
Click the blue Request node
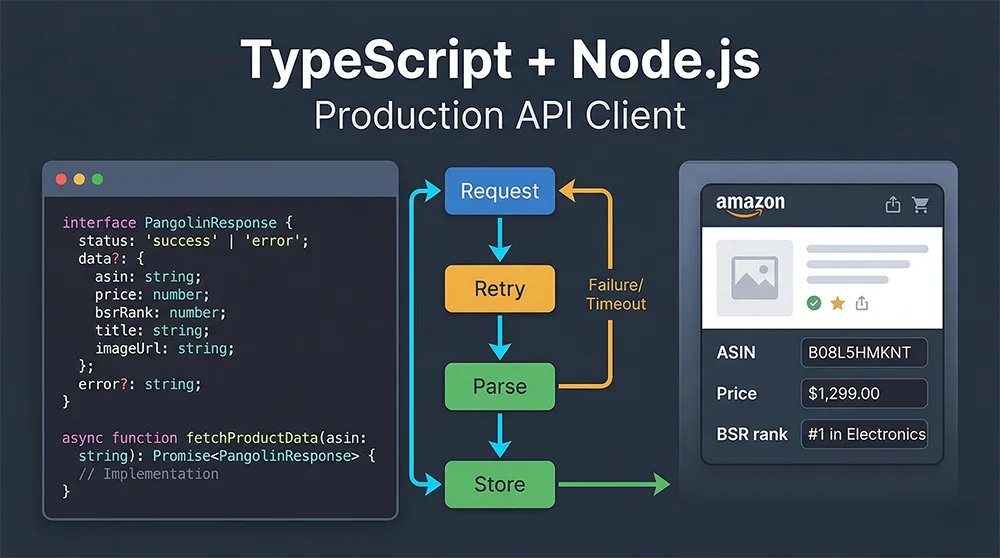click(499, 191)
